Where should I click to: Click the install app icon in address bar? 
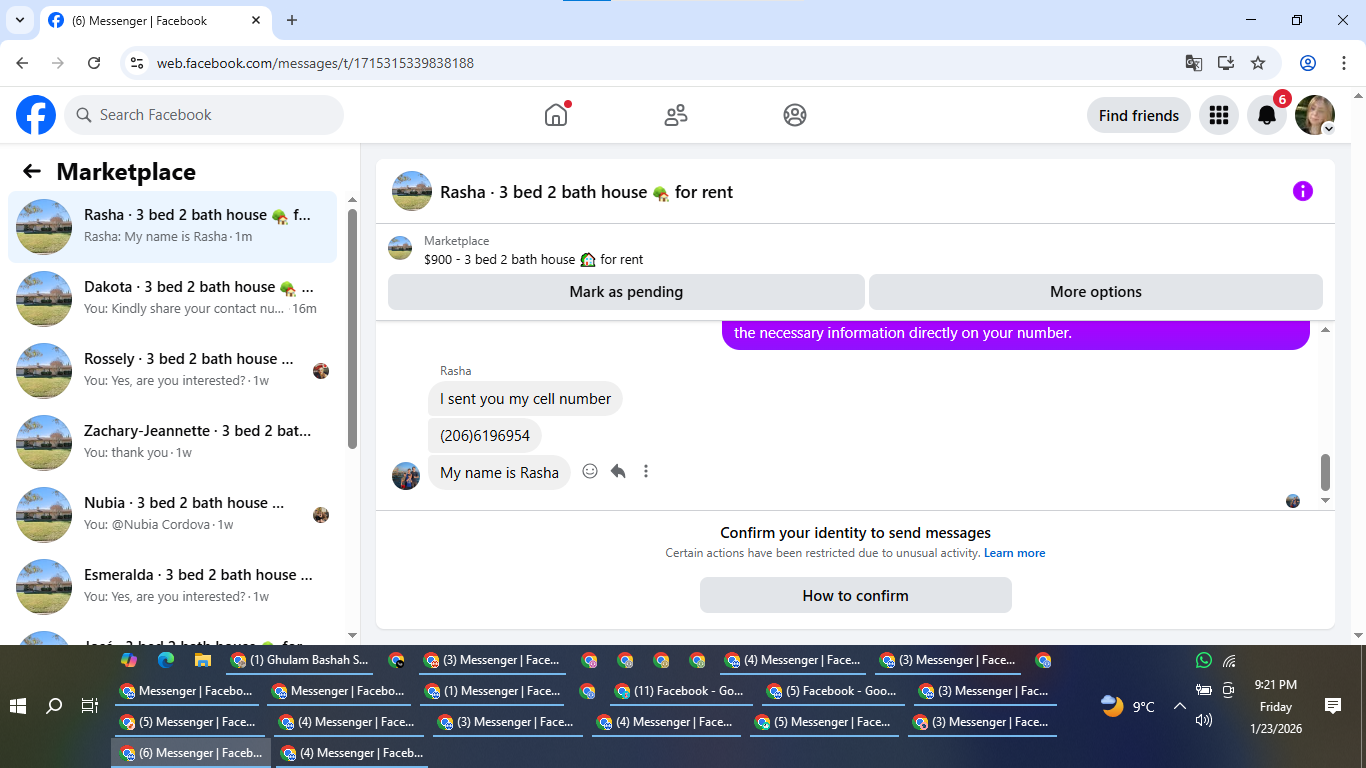pos(1226,63)
